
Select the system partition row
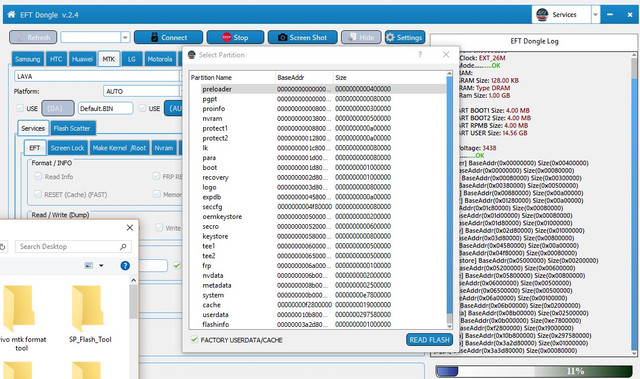[x=318, y=295]
